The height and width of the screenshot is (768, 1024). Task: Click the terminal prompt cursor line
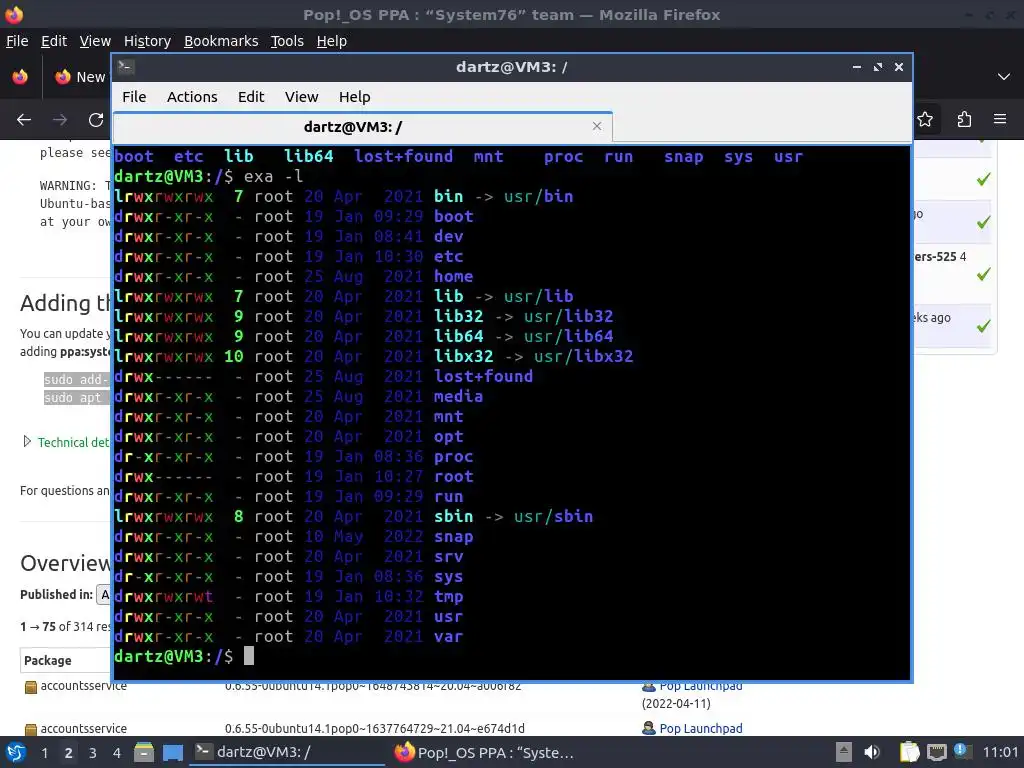184,656
